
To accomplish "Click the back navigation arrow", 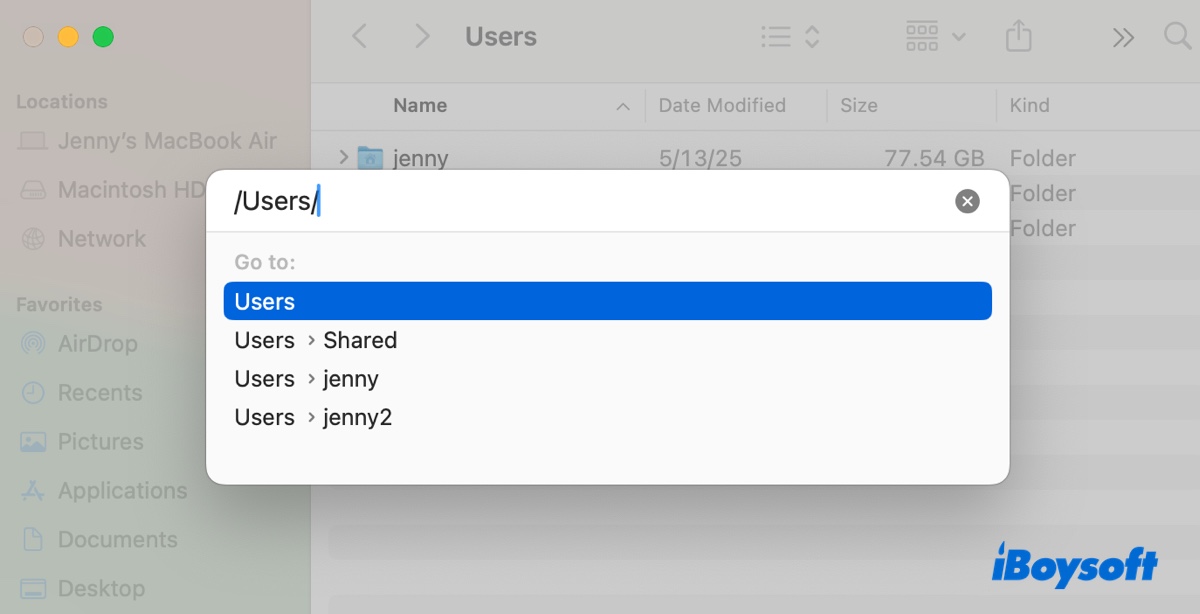I will coord(360,37).
